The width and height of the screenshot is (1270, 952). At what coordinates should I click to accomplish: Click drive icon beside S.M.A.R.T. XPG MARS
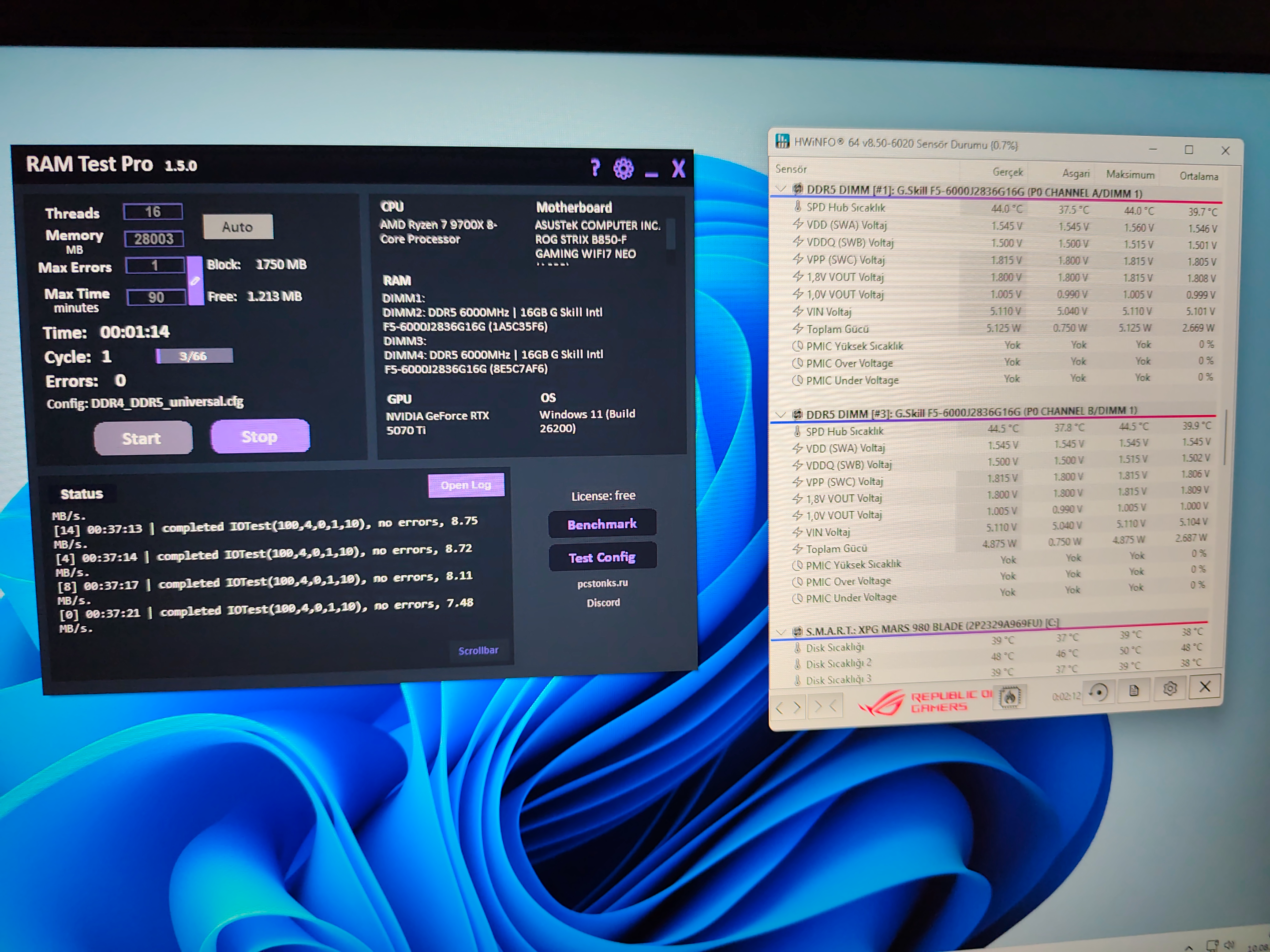tap(797, 631)
